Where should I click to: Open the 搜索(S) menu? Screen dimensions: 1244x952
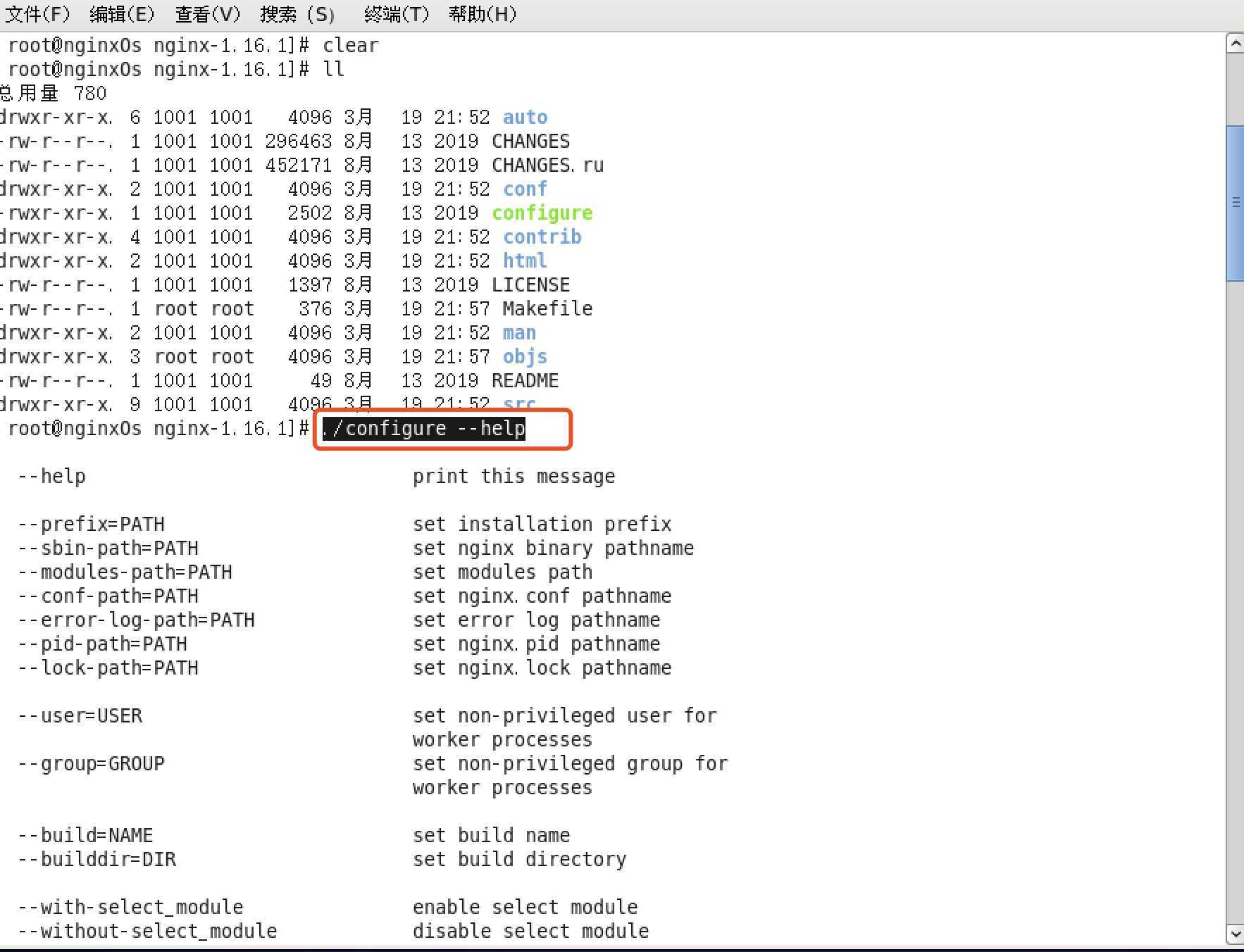click(297, 14)
